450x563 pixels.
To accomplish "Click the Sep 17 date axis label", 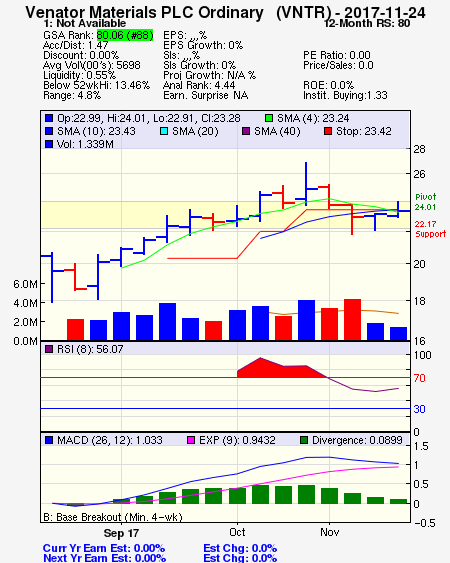I will [x=121, y=533].
